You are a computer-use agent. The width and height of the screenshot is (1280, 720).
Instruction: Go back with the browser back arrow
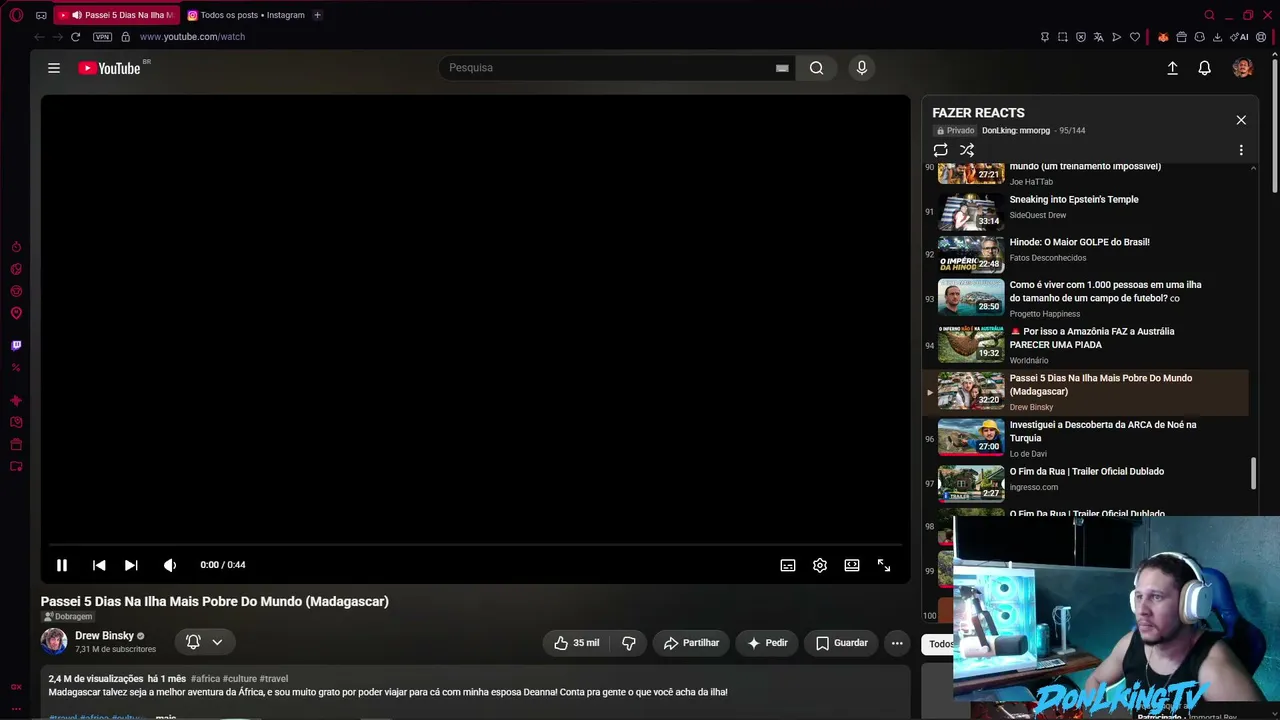pos(39,37)
